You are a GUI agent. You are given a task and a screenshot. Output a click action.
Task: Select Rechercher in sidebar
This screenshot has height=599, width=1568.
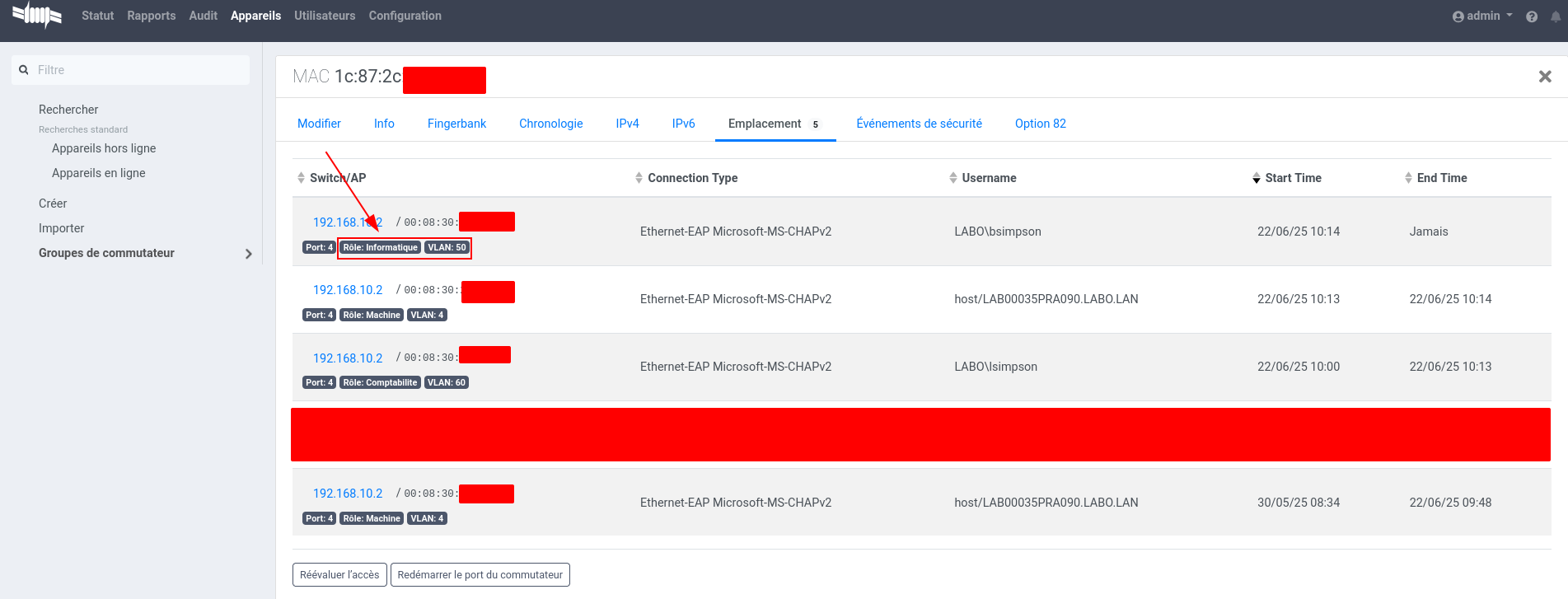pyautogui.click(x=68, y=110)
